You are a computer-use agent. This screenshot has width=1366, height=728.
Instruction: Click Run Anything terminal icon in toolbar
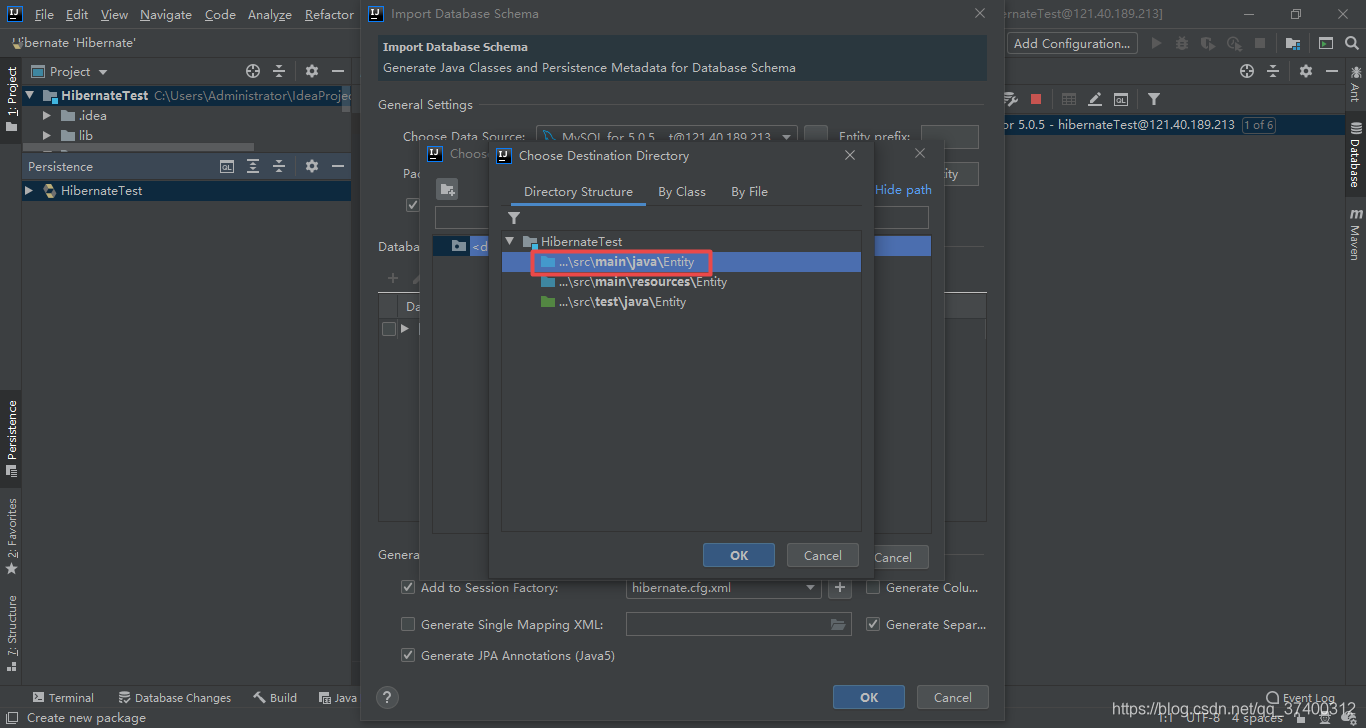[1326, 44]
